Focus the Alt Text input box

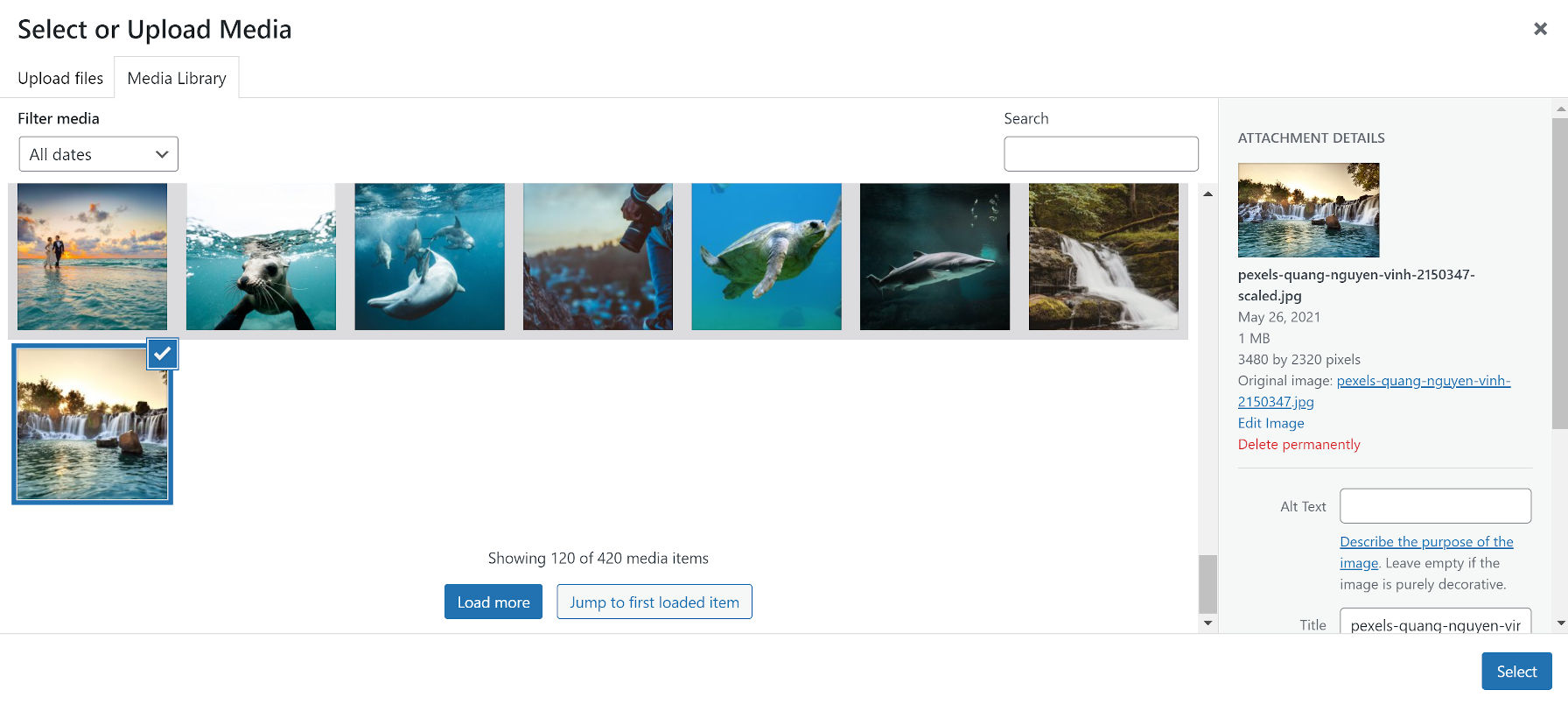pos(1434,506)
